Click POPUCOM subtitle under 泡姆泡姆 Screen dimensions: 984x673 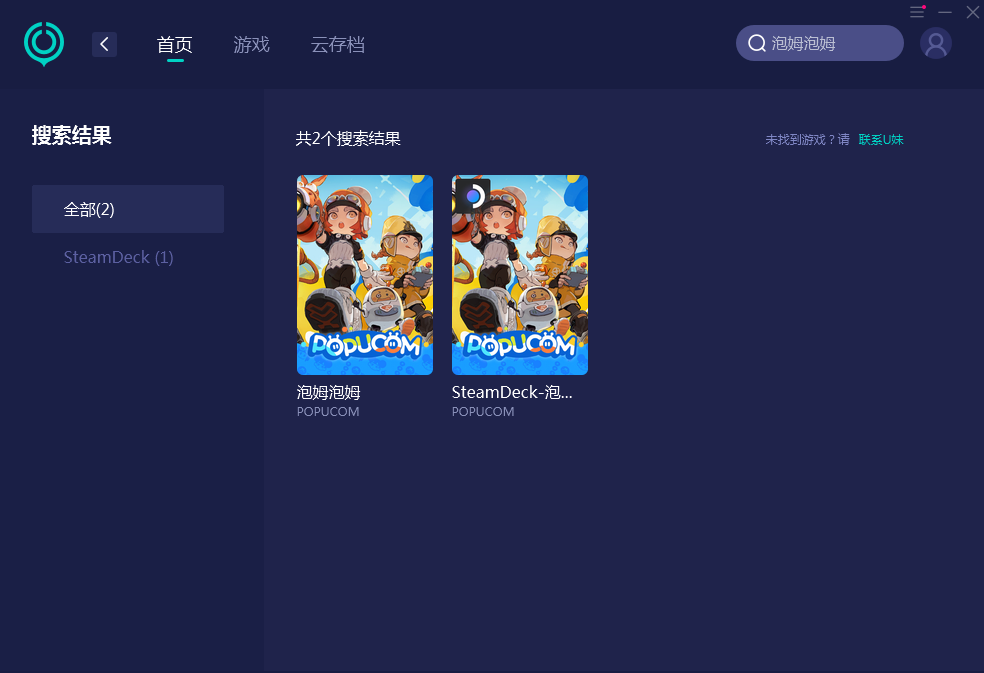(328, 412)
